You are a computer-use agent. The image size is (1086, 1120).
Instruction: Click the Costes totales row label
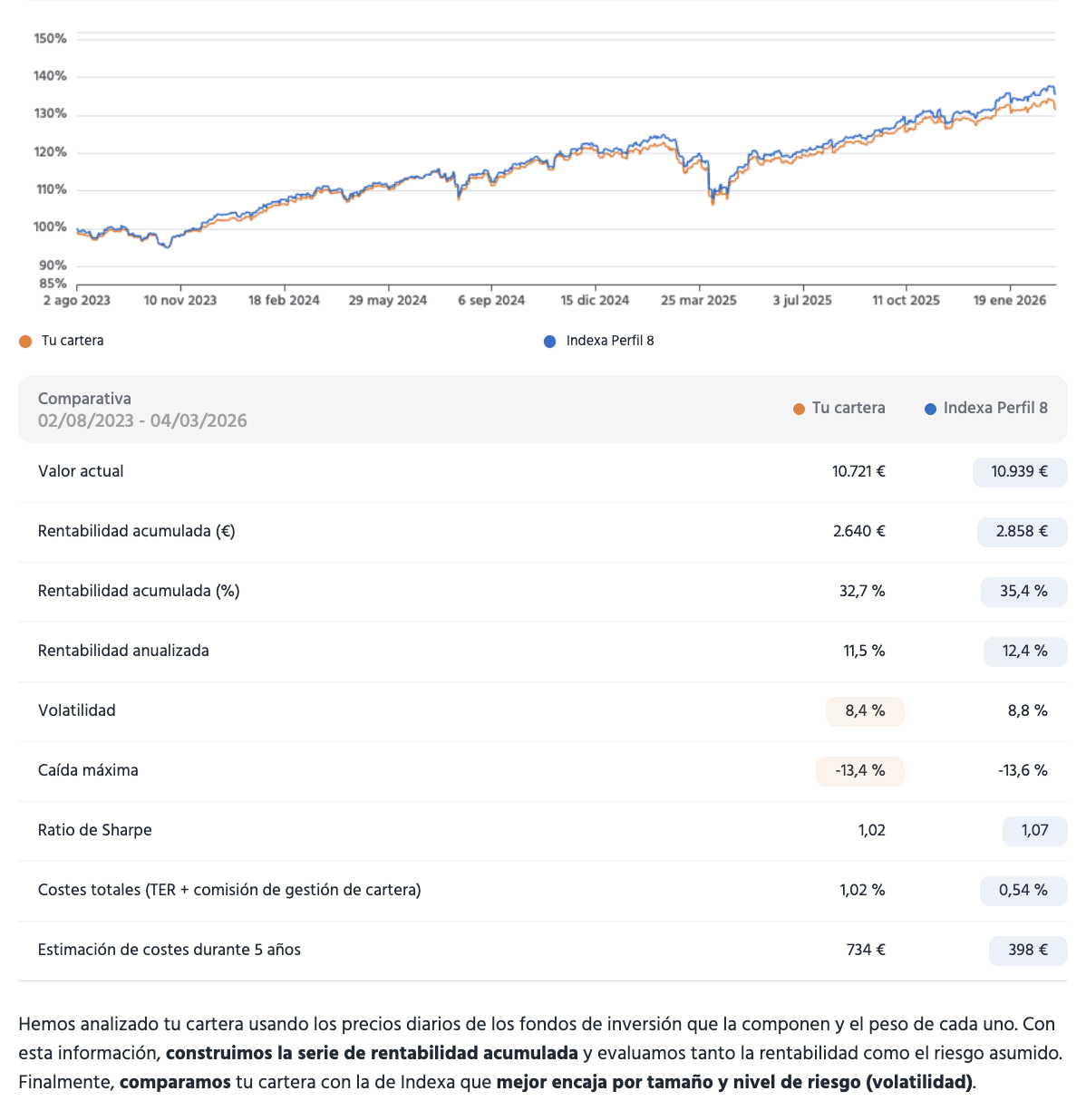pos(229,890)
